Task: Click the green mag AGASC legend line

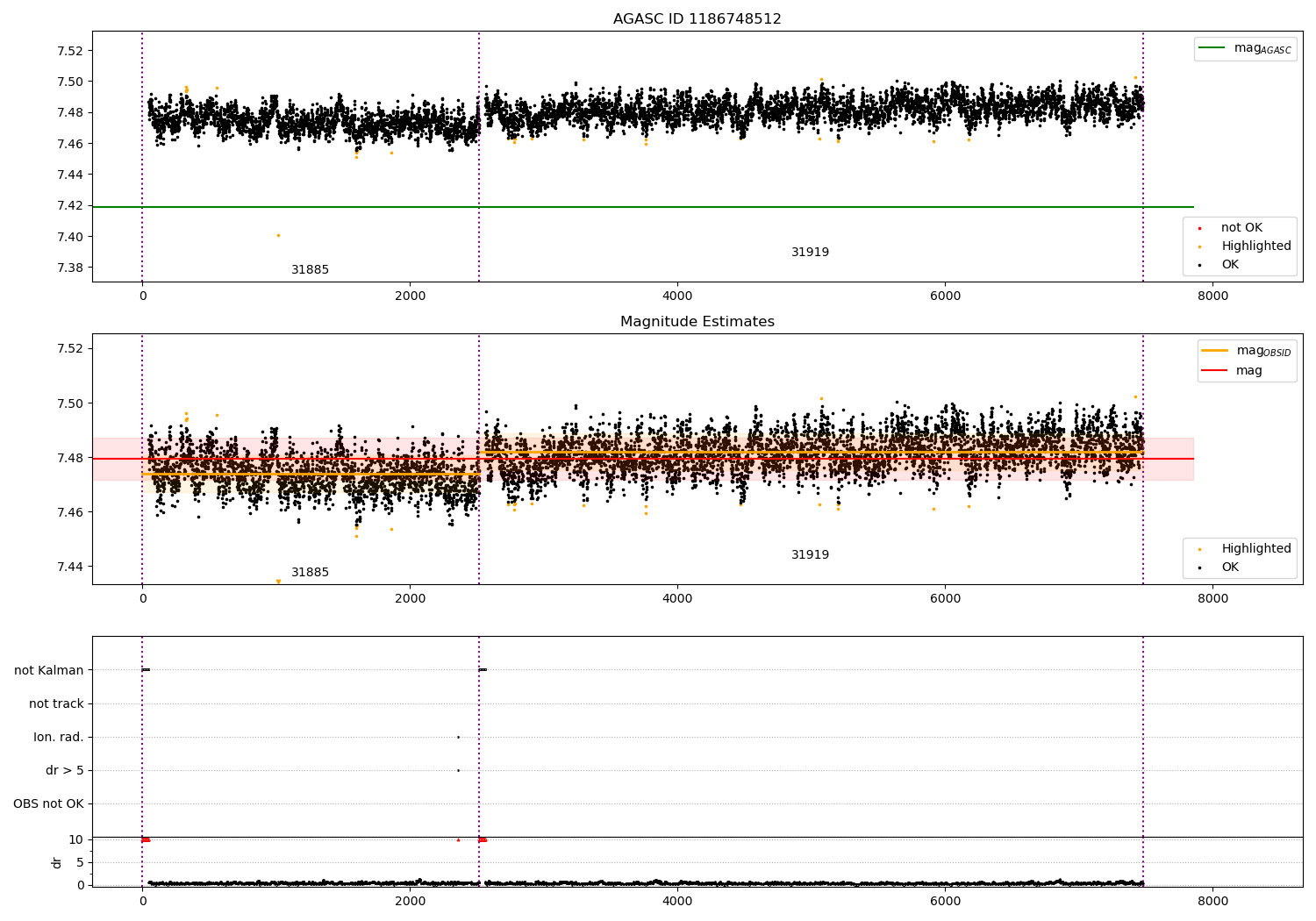Action: point(1213,48)
